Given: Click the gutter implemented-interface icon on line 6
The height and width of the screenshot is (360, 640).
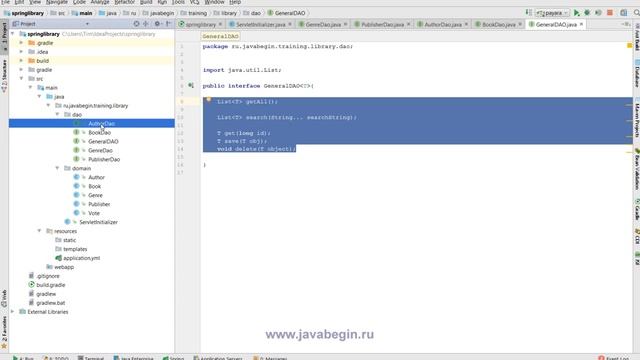Looking at the screenshot, I should pyautogui.click(x=191, y=86).
